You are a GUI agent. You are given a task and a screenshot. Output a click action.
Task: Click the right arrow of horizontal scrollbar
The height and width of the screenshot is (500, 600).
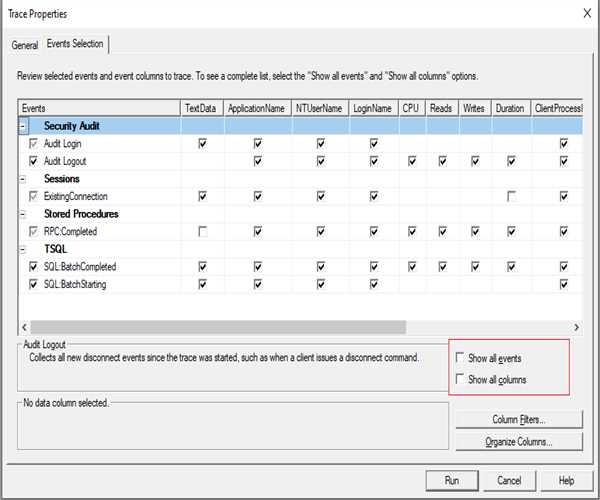(576, 327)
